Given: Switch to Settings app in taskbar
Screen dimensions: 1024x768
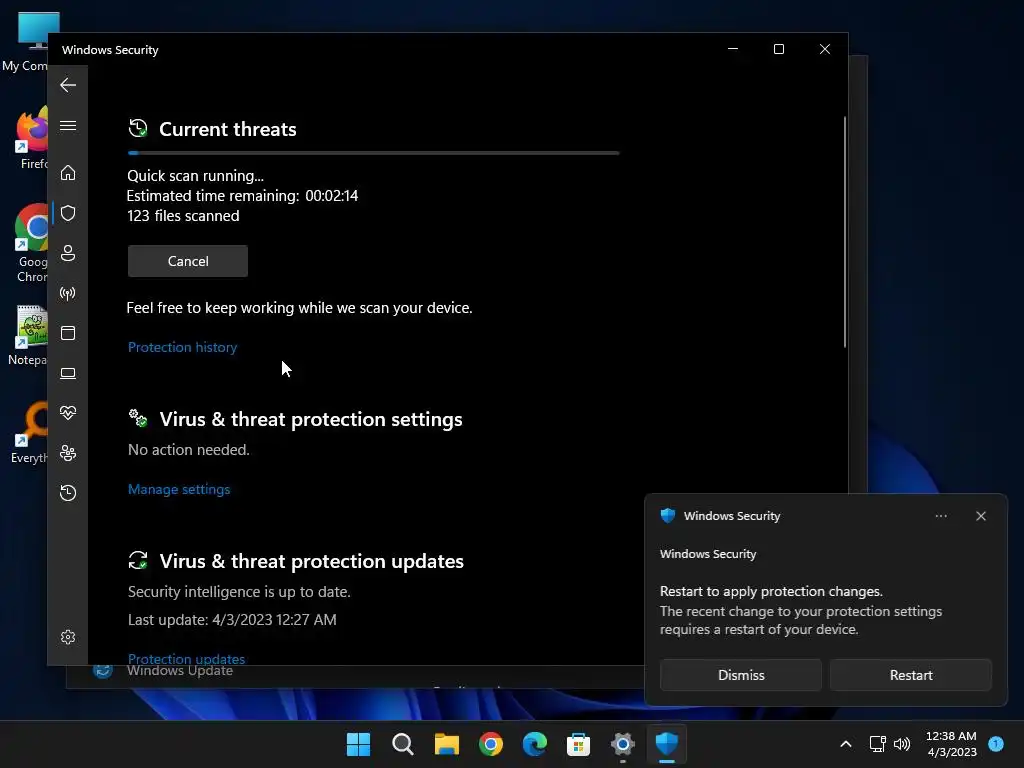Looking at the screenshot, I should pos(622,744).
